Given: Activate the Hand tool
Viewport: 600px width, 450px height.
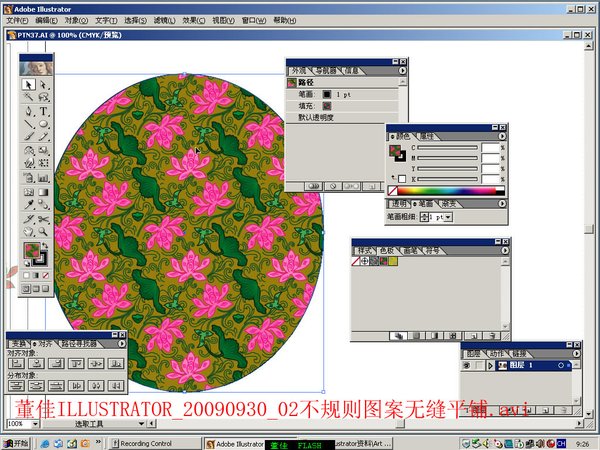Looking at the screenshot, I should click(29, 229).
